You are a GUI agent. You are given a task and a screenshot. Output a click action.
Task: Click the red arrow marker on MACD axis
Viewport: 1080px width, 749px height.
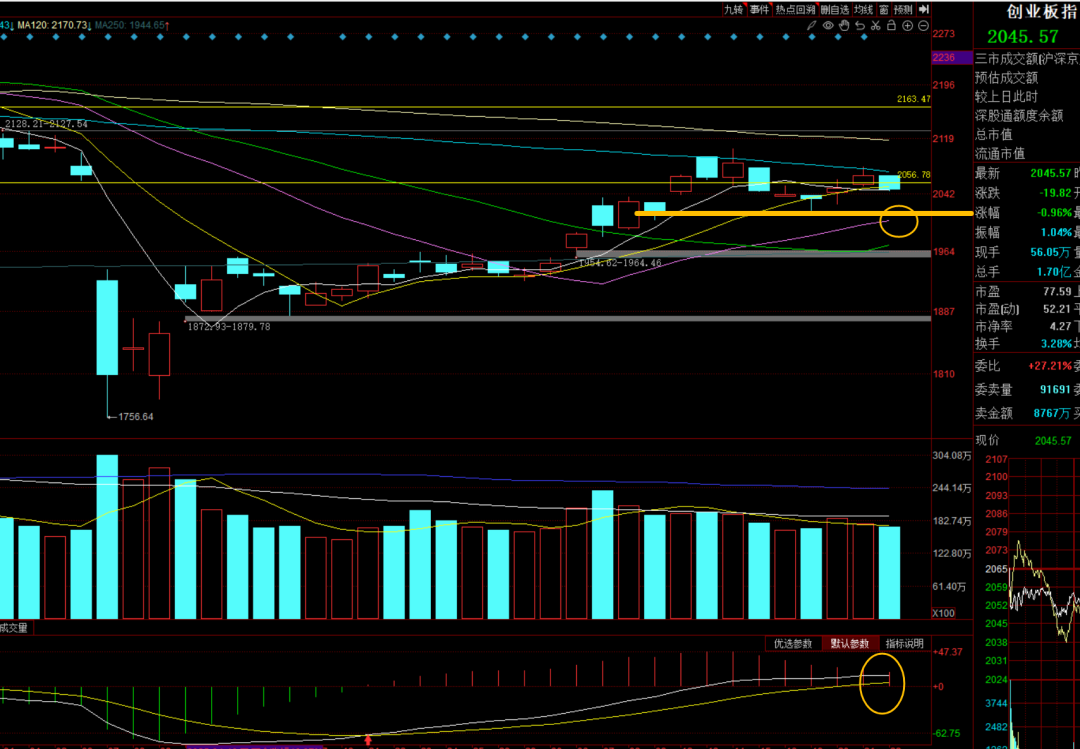(368, 741)
